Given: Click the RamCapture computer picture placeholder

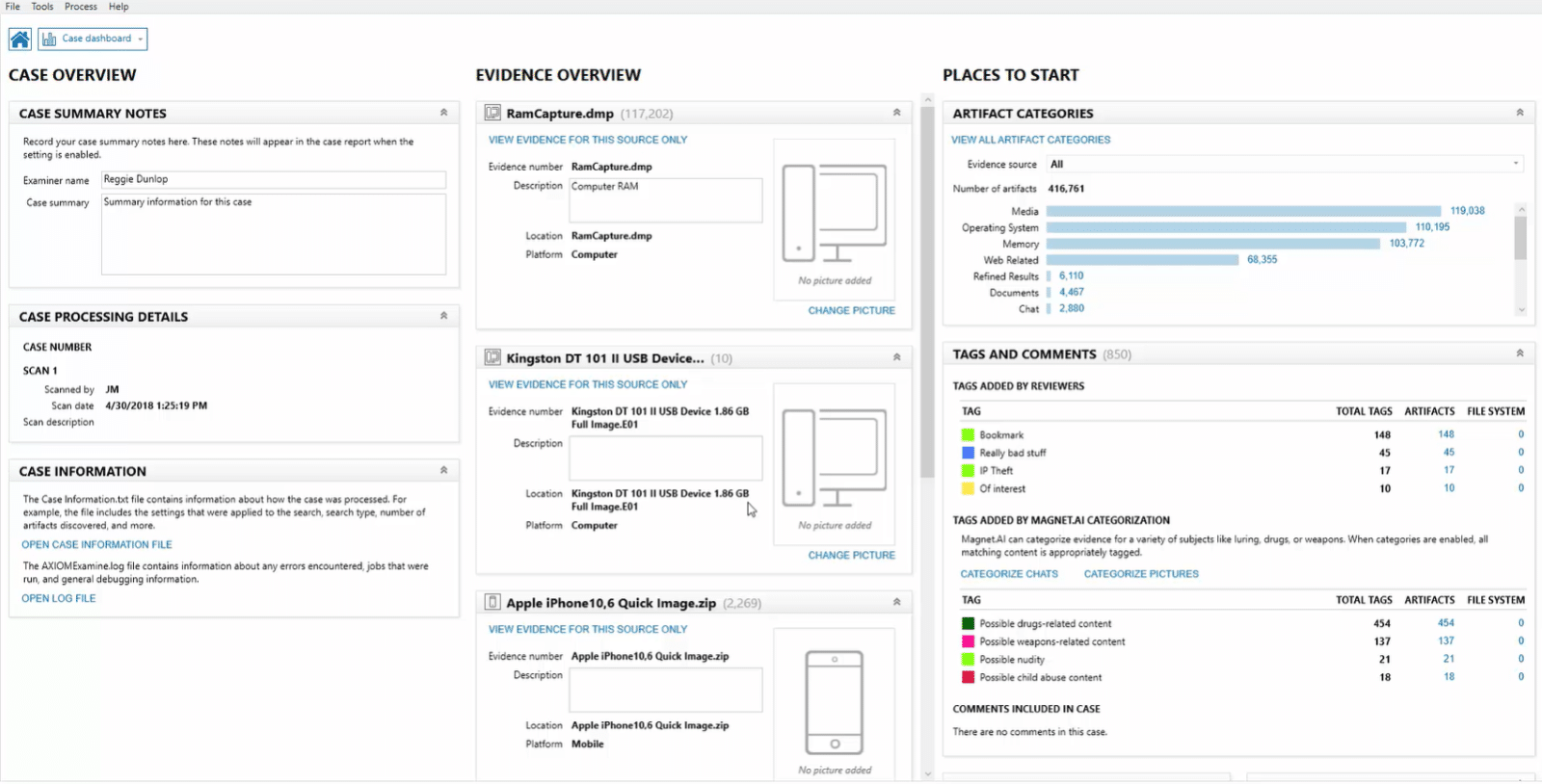Looking at the screenshot, I should (x=834, y=214).
